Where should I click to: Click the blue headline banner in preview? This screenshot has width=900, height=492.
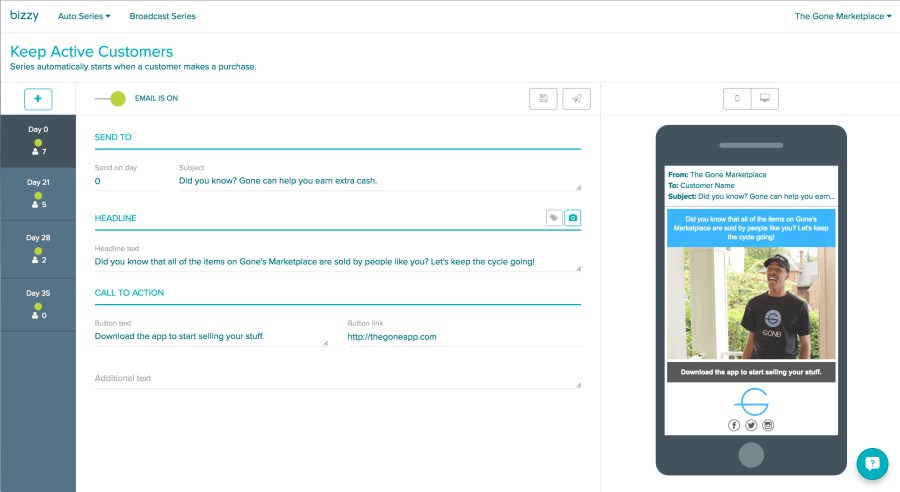751,228
